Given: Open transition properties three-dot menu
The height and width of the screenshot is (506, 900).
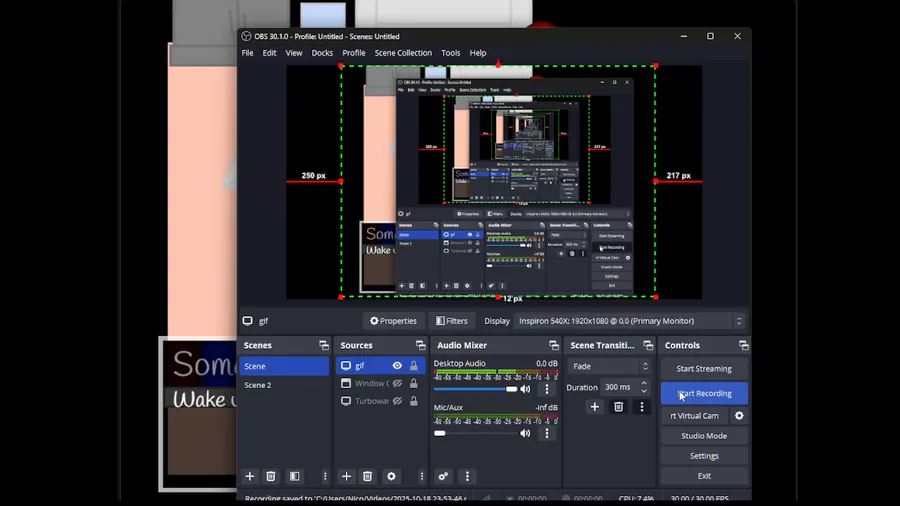Looking at the screenshot, I should (x=642, y=407).
